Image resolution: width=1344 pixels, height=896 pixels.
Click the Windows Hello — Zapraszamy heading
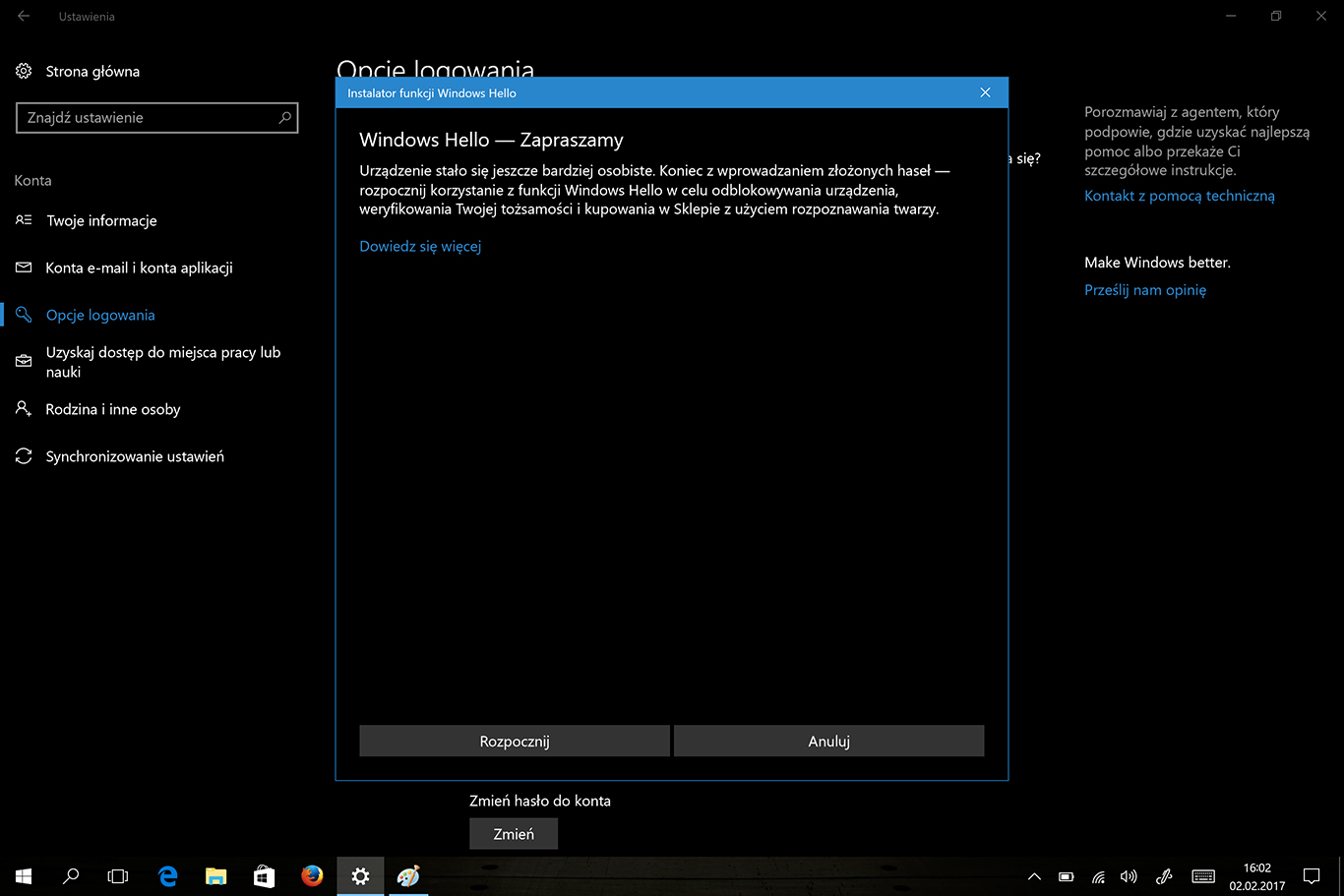[491, 140]
